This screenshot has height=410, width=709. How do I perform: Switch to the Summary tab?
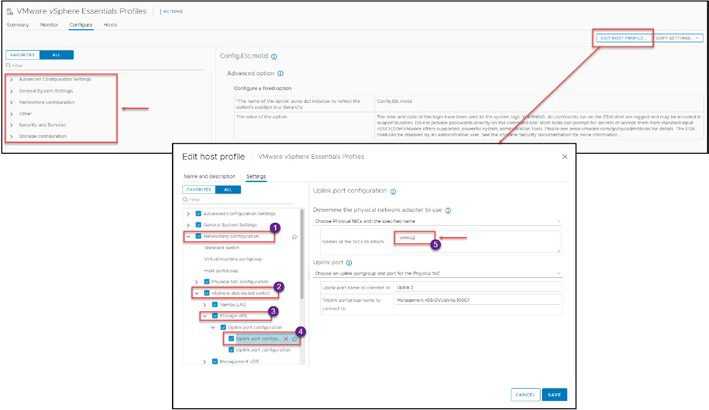coord(18,25)
